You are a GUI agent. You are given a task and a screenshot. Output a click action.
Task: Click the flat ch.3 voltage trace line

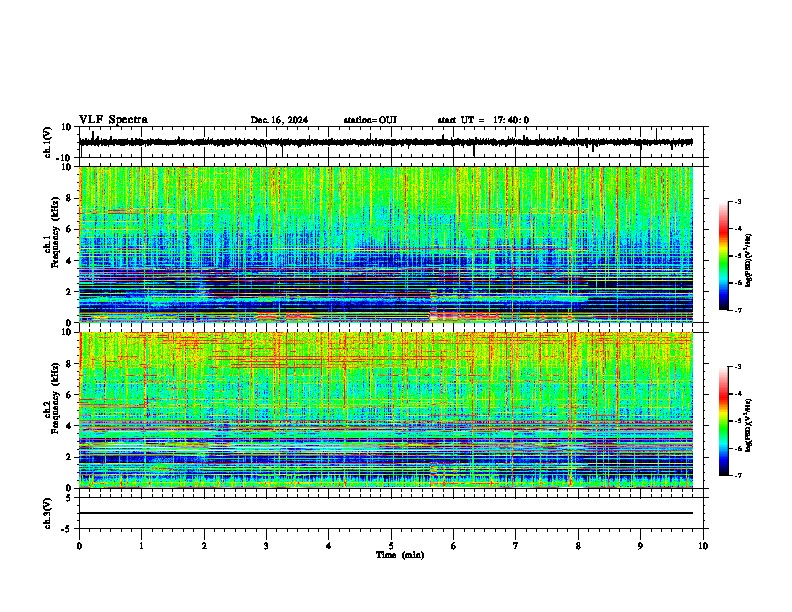coord(386,513)
